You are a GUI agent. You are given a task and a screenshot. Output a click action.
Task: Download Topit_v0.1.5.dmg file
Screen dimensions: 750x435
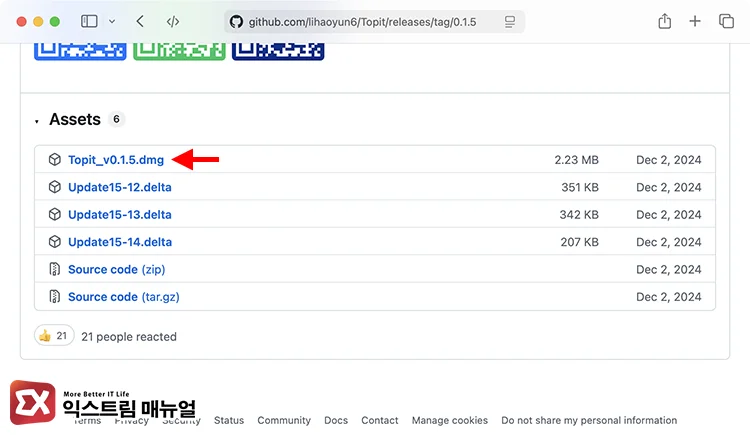coord(116,160)
